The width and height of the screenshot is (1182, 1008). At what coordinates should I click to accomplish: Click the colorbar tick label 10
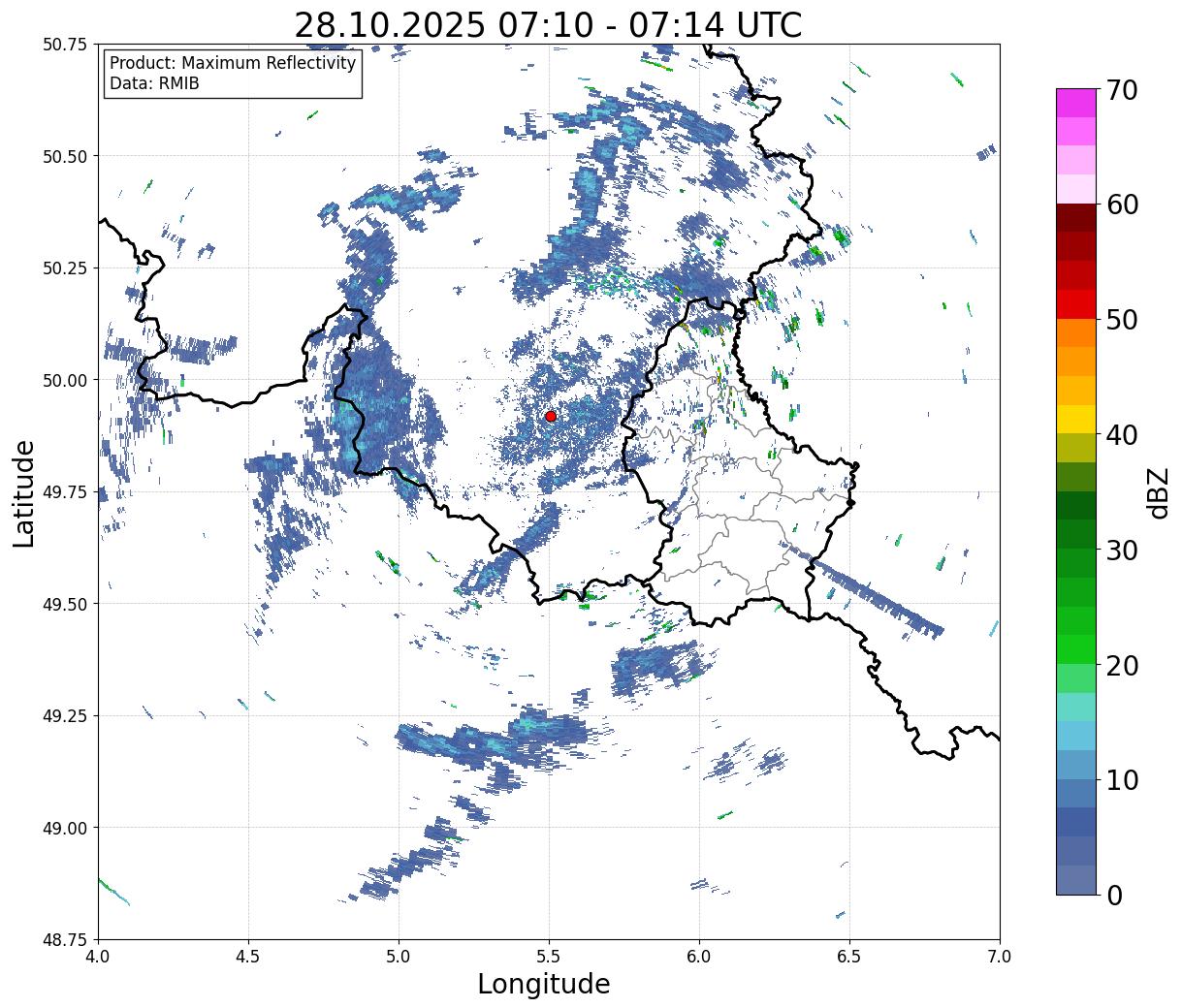(x=1122, y=780)
